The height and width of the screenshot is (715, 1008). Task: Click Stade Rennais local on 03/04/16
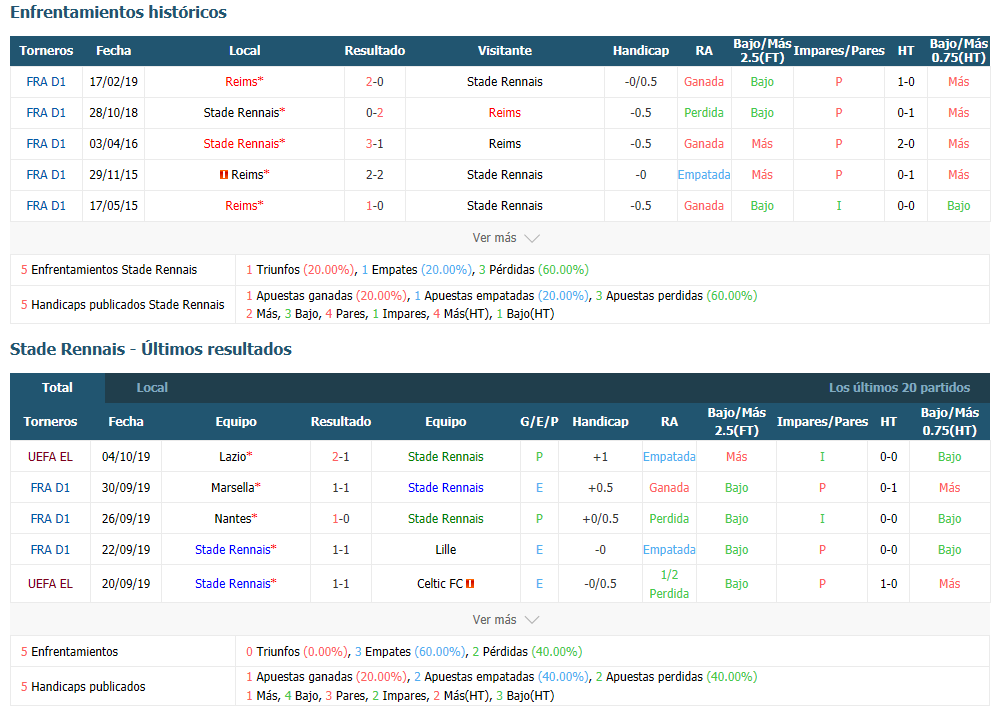[x=241, y=144]
